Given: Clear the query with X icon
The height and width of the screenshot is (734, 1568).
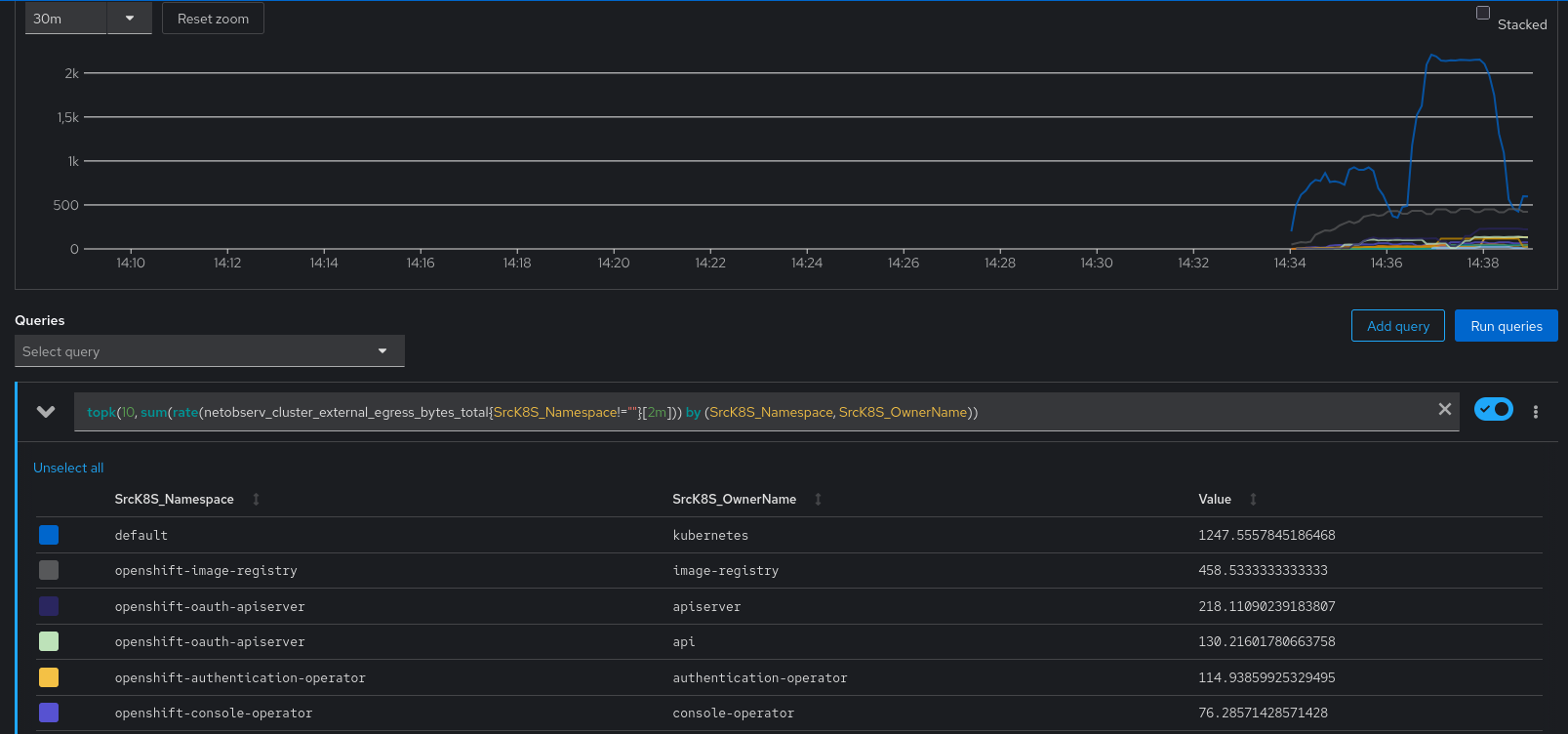Looking at the screenshot, I should [x=1445, y=409].
